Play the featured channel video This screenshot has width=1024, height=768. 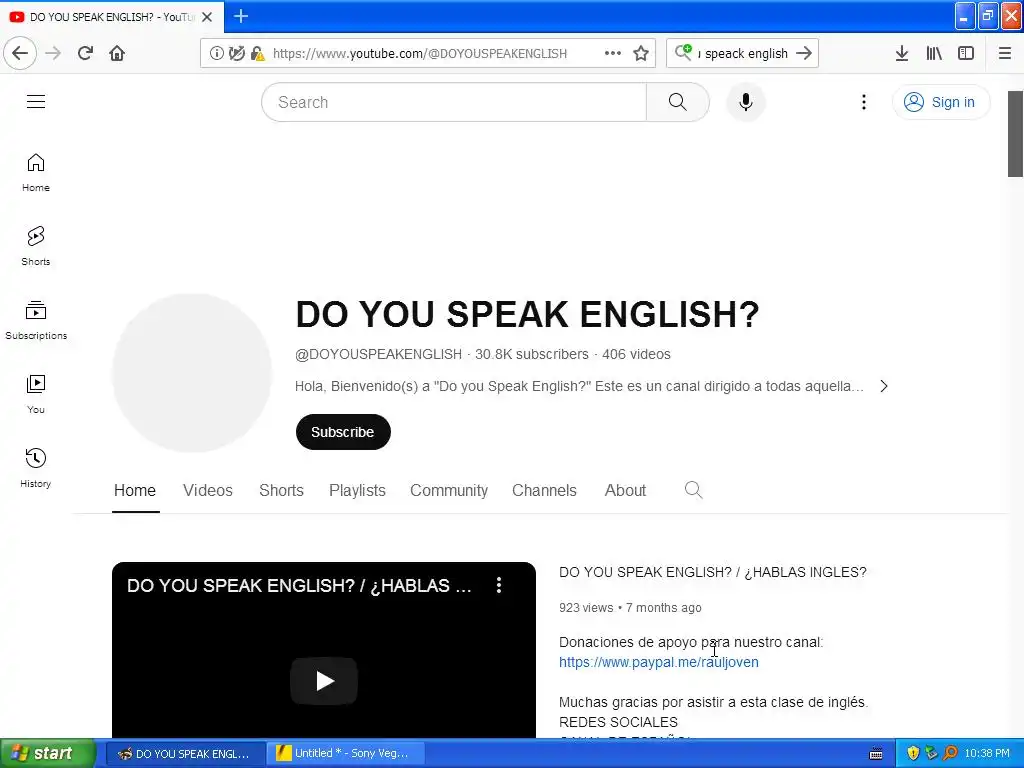click(324, 680)
